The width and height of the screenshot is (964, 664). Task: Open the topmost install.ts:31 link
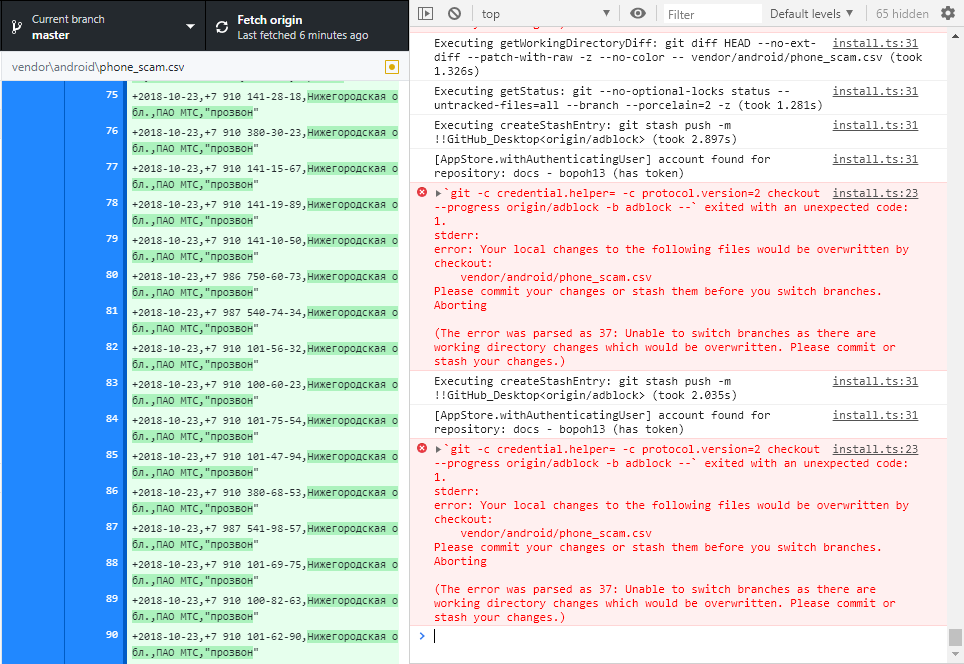tap(875, 43)
